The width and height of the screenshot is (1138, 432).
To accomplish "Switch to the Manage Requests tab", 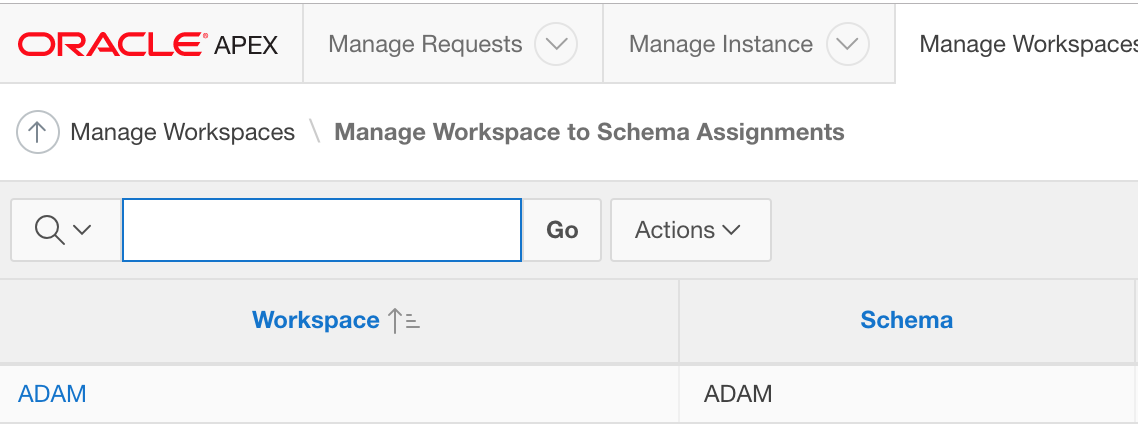I will (x=425, y=45).
